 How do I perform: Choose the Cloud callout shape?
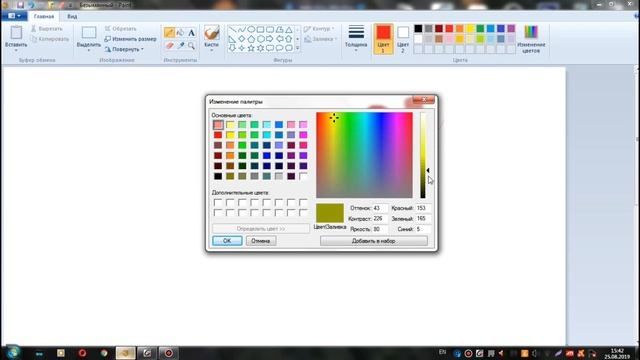[x=289, y=48]
